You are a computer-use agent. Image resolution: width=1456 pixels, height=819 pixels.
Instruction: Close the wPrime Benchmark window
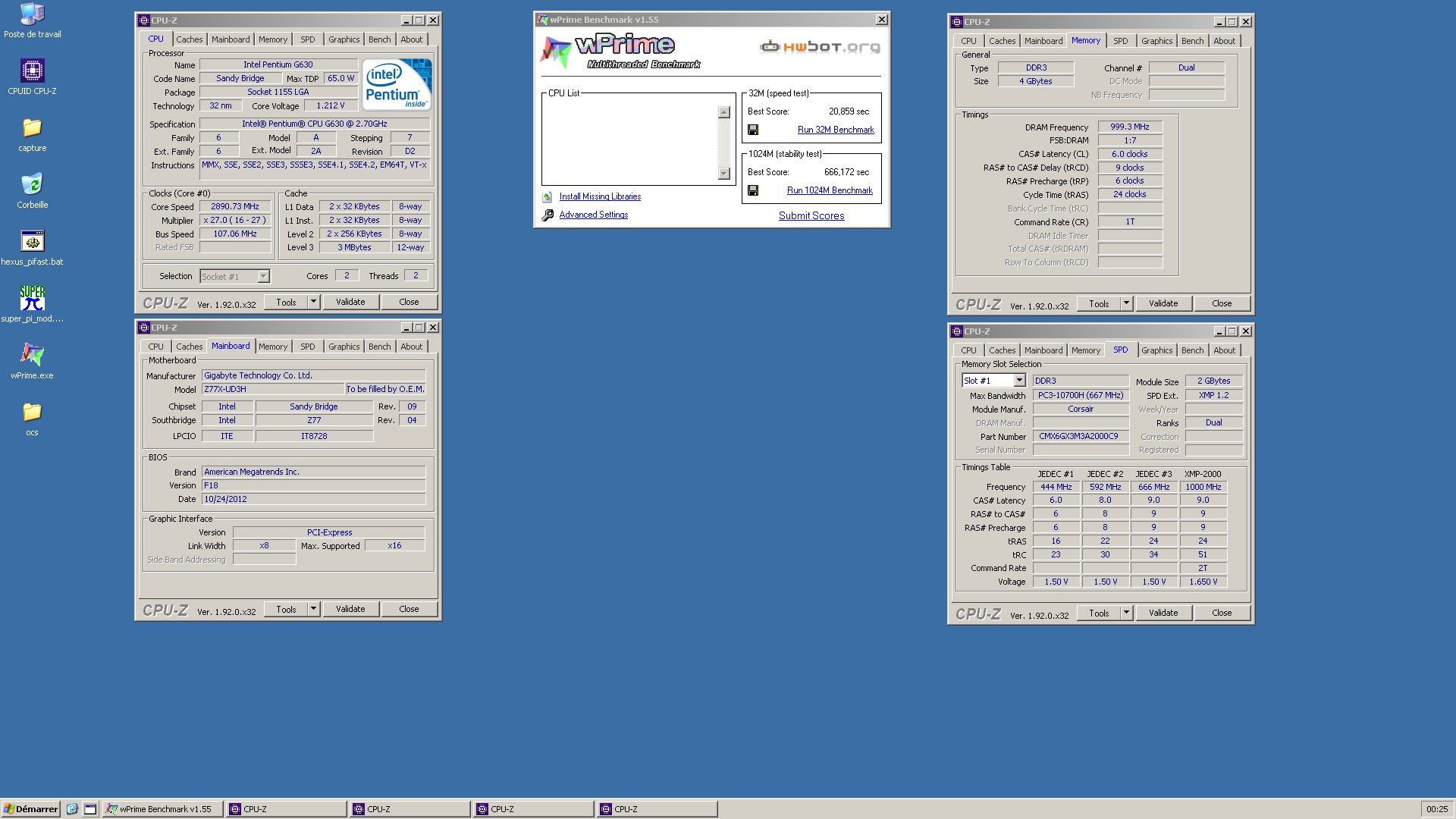coord(881,20)
